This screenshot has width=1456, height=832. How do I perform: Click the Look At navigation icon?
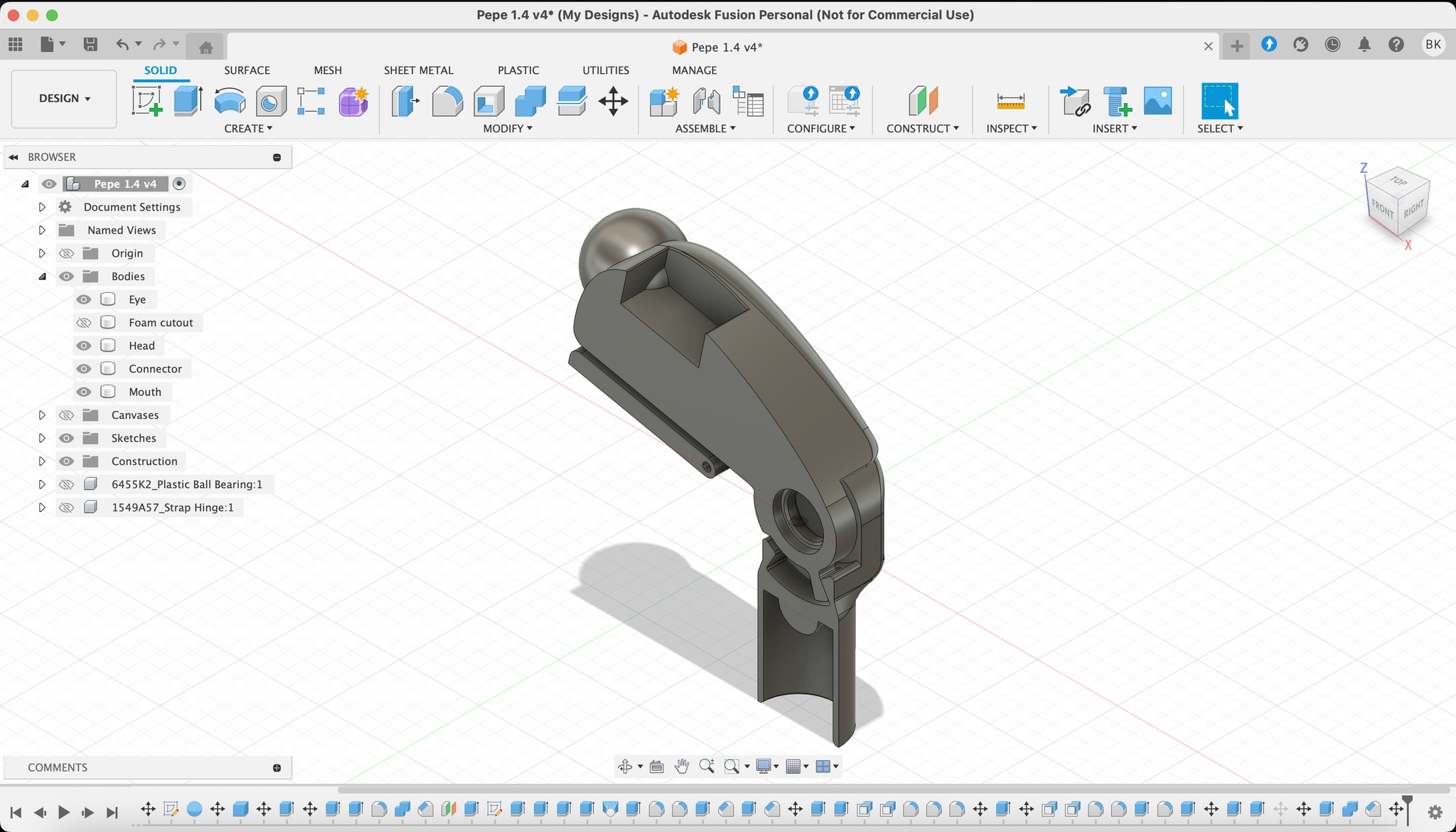coord(657,766)
